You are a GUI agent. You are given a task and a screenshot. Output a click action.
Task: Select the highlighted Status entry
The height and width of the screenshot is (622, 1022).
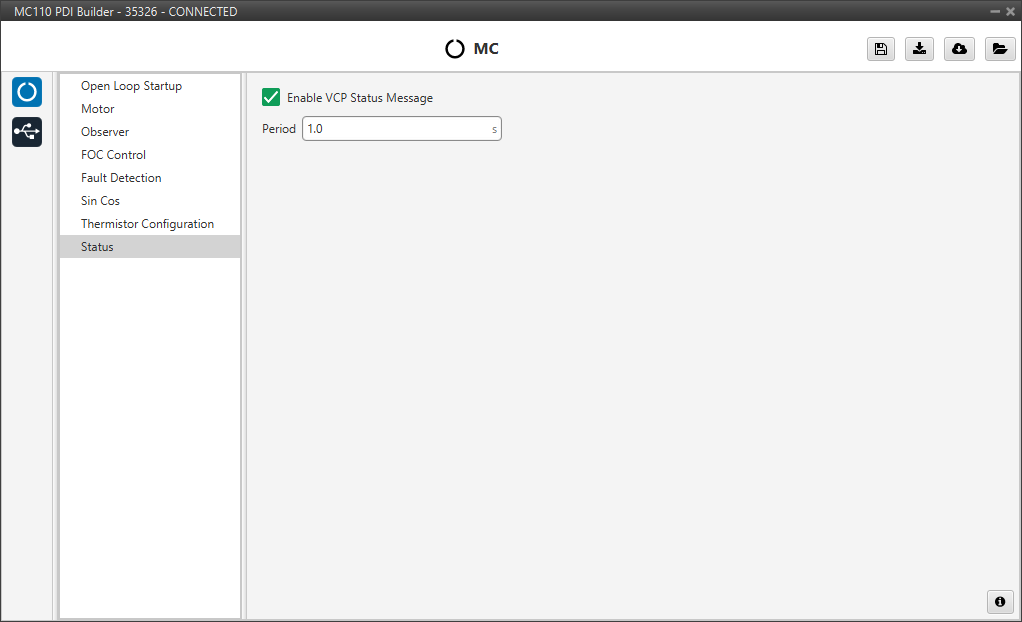click(x=97, y=247)
